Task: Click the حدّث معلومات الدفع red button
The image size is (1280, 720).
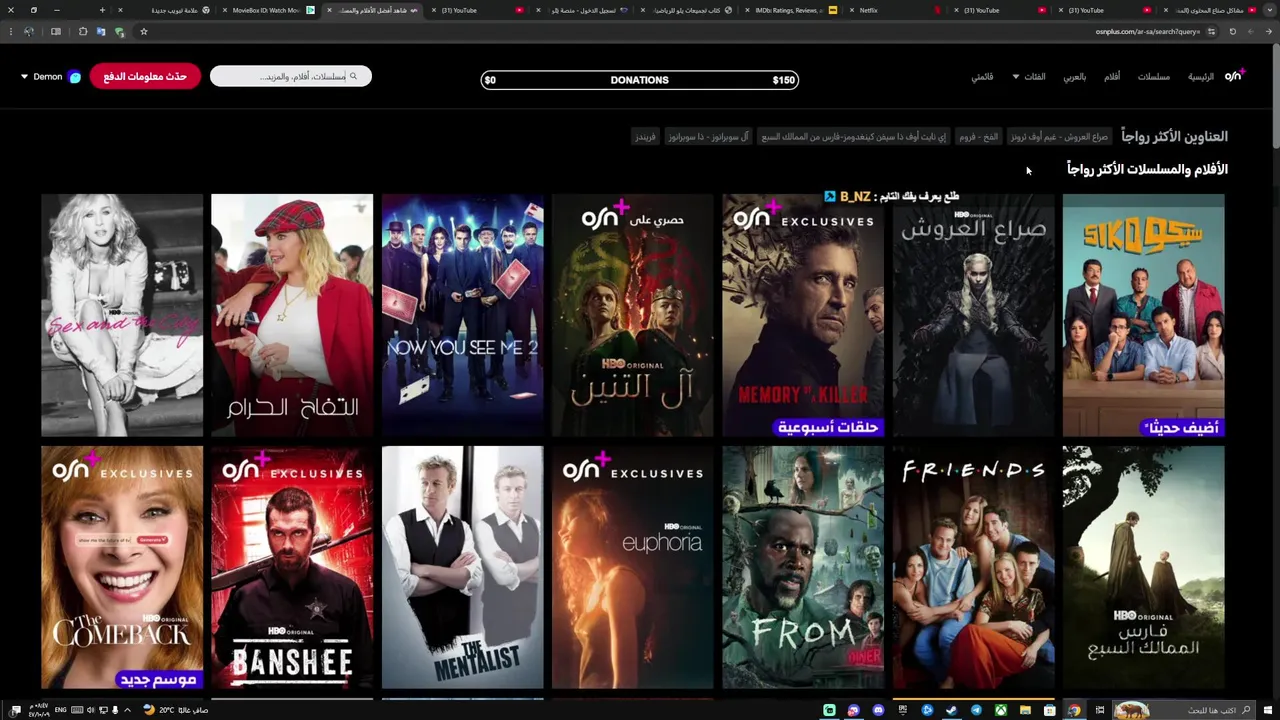Action: (x=145, y=76)
